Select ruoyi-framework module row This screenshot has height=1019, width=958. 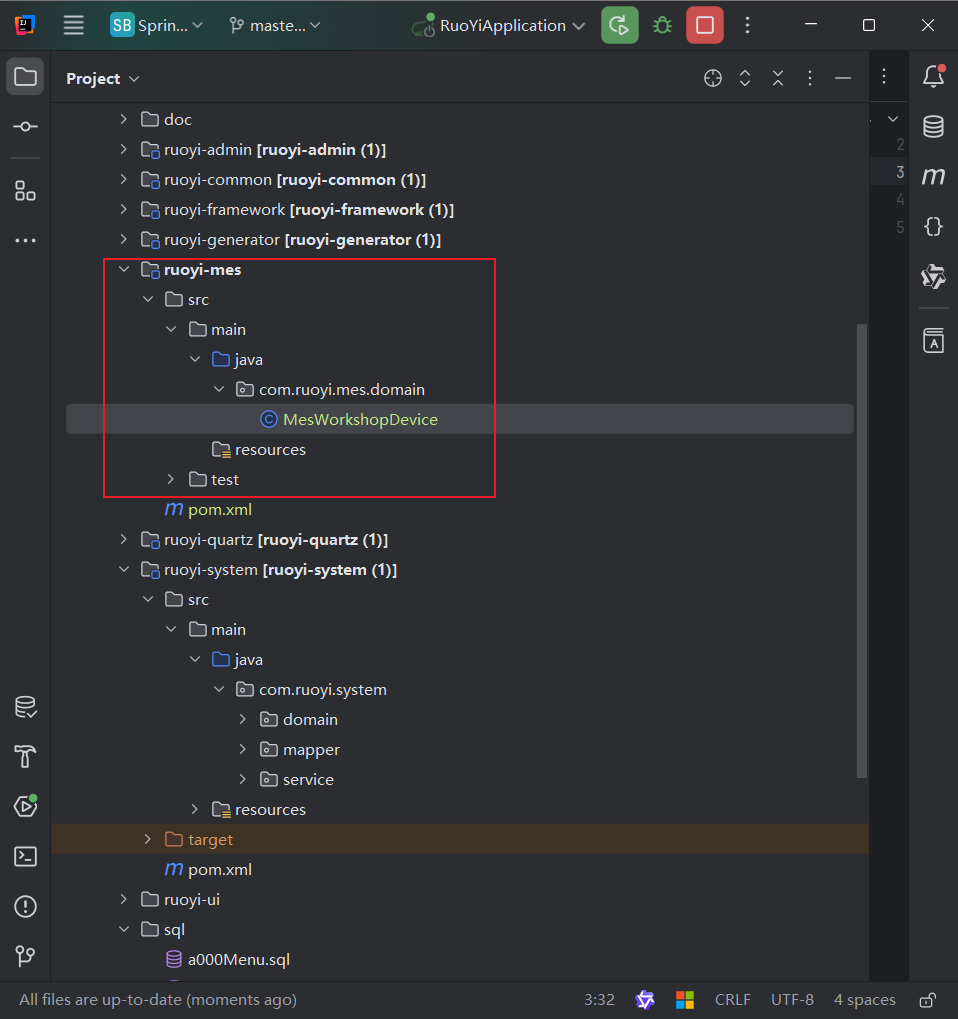tap(460, 209)
